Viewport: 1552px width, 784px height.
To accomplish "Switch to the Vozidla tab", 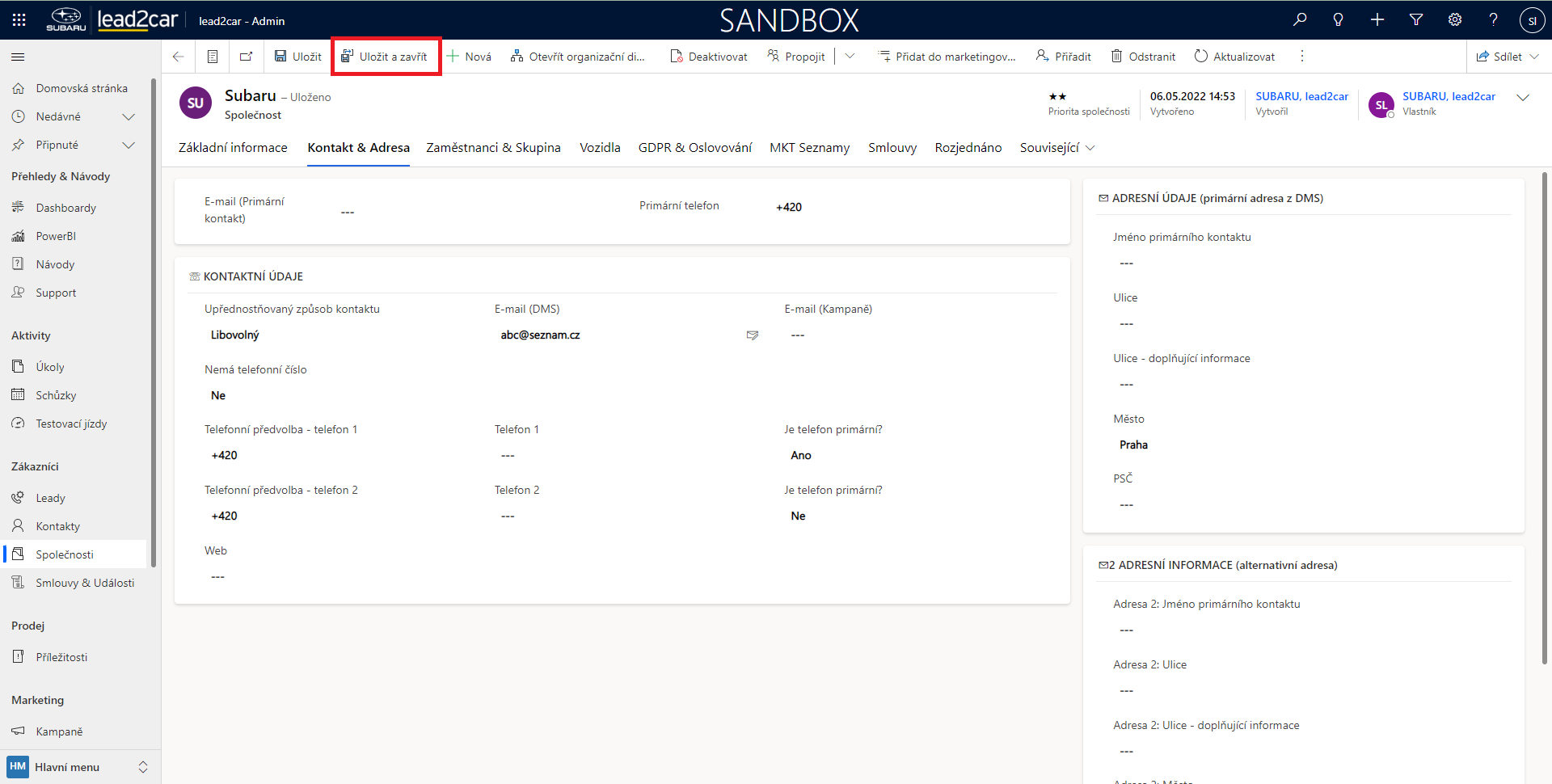I will [x=600, y=148].
